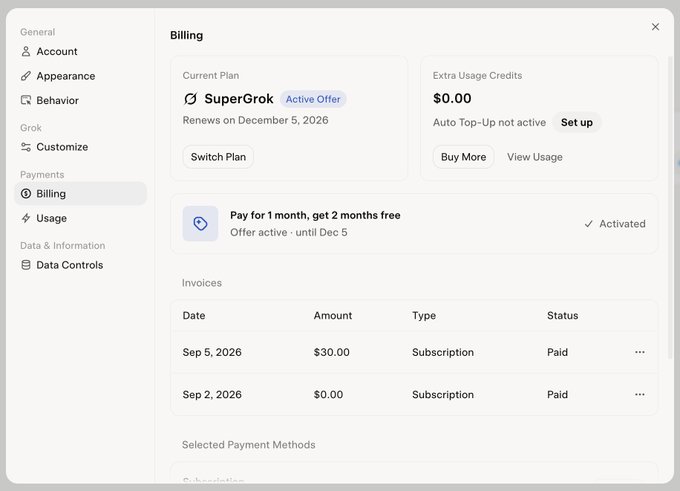Click the Active Offer badge
The width and height of the screenshot is (680, 491).
pyautogui.click(x=313, y=99)
